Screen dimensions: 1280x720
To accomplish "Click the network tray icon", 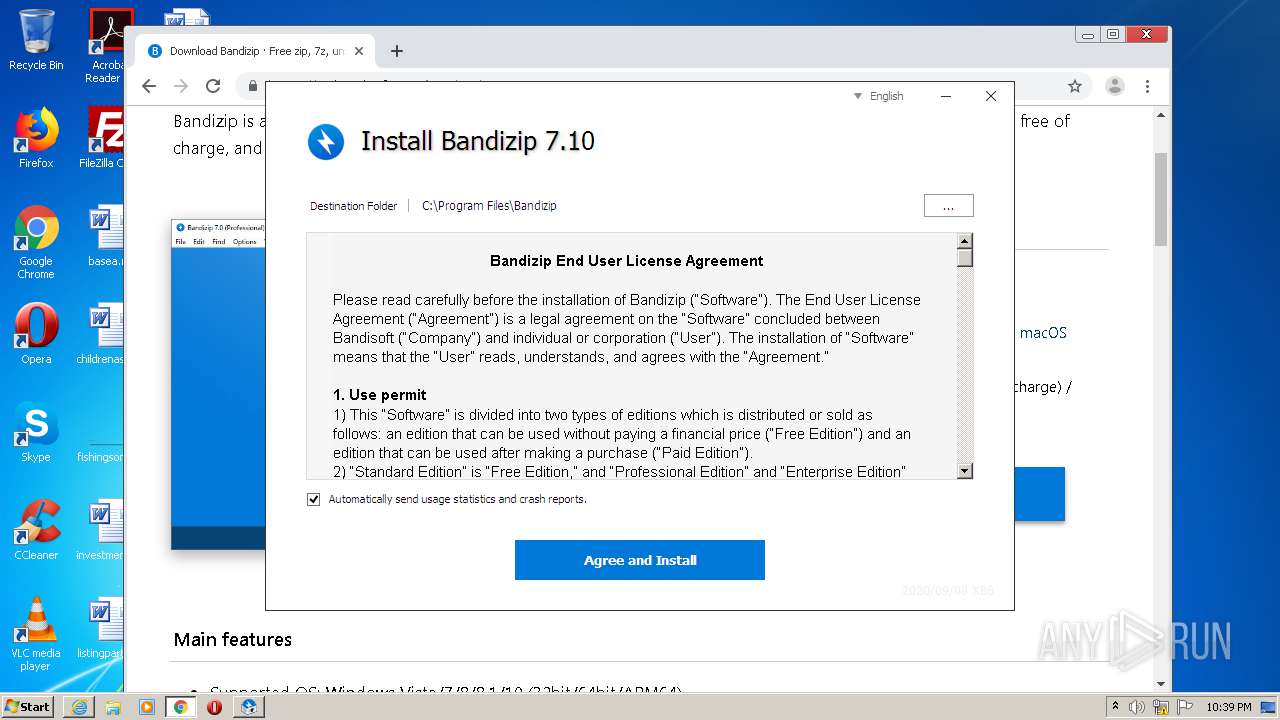I will (1161, 707).
